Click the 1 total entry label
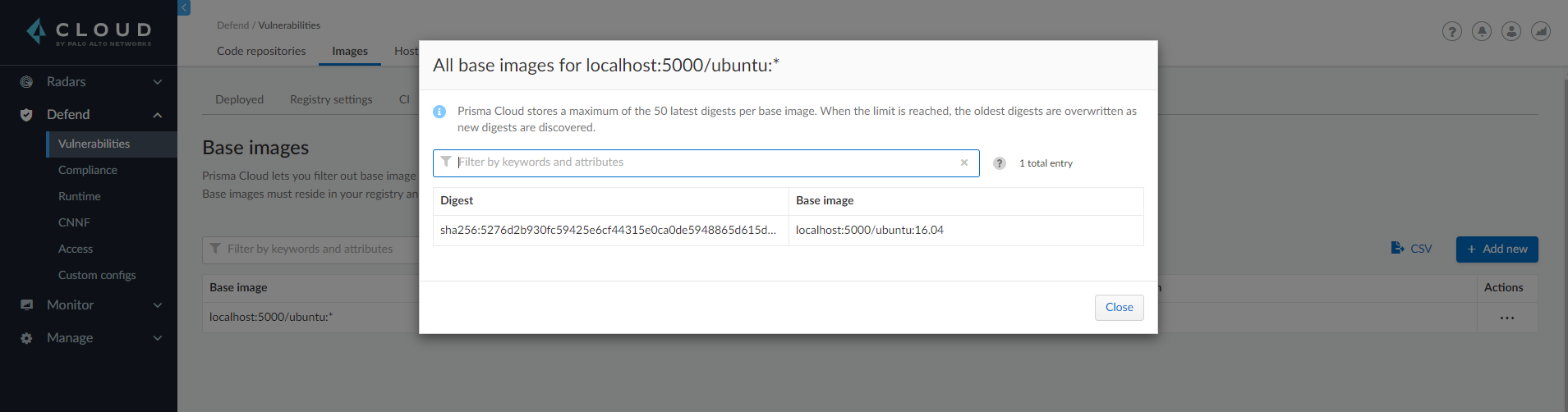Image resolution: width=1568 pixels, height=412 pixels. 1046,163
